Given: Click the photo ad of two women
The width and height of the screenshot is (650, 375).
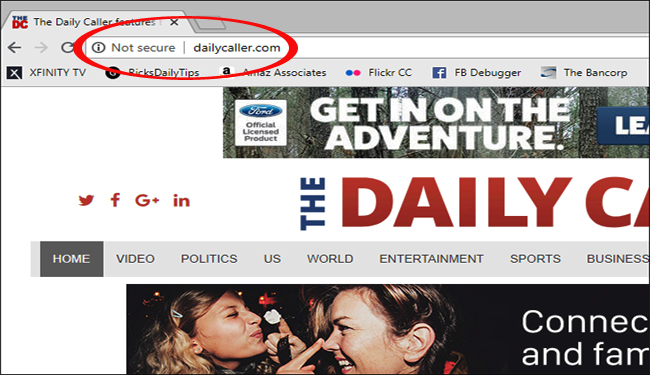Looking at the screenshot, I should coord(388,329).
